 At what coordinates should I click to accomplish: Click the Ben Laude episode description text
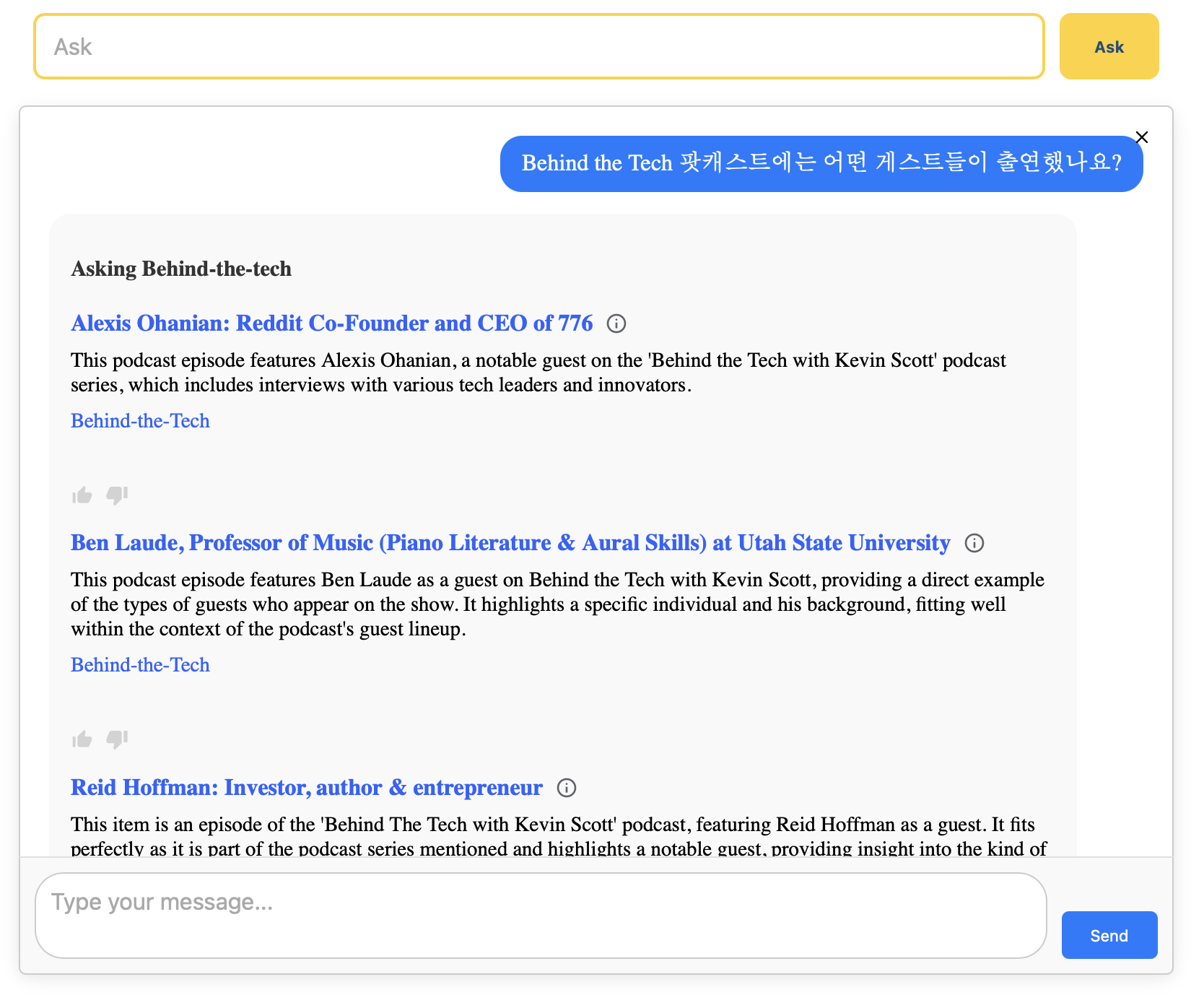pos(557,604)
